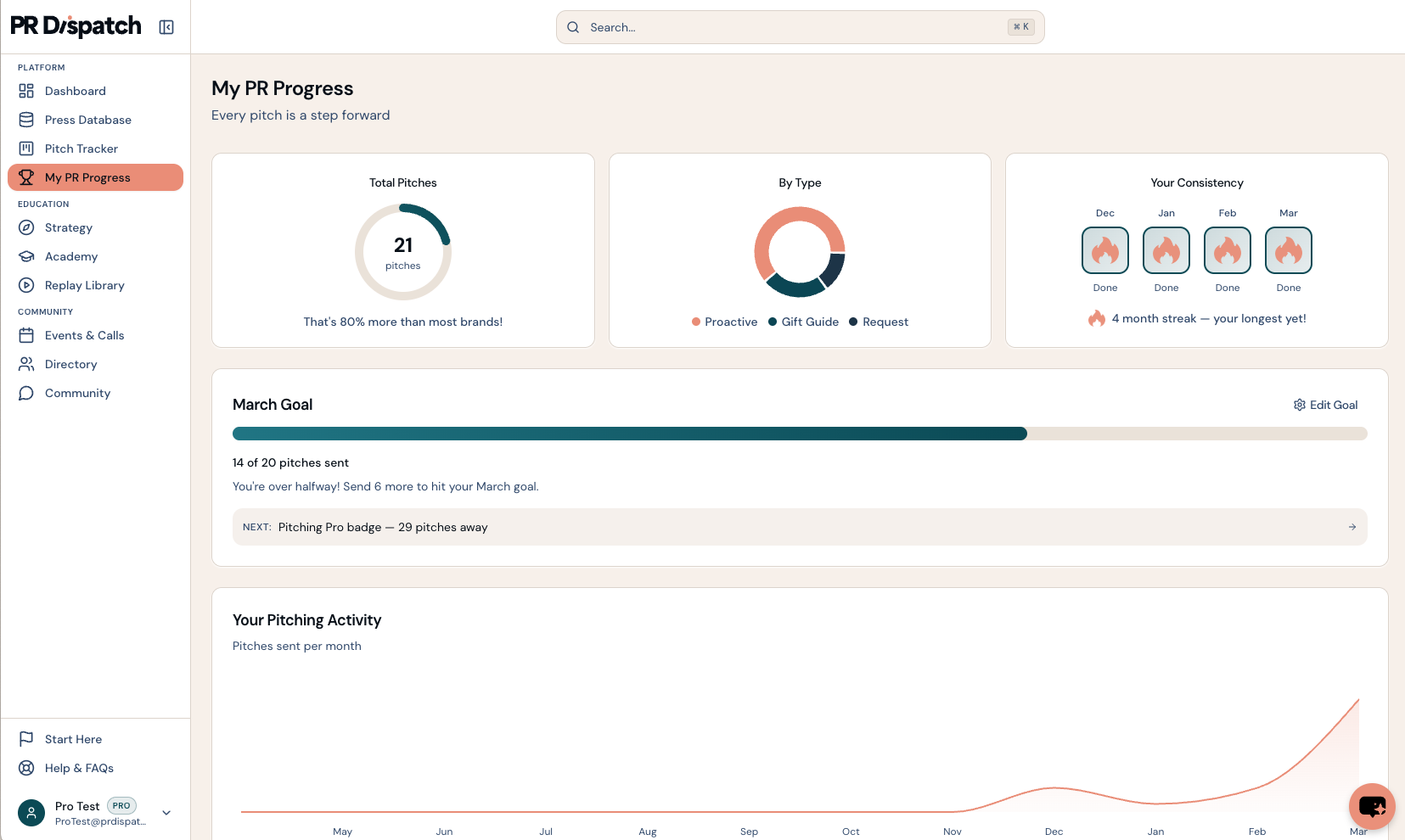
Task: Switch to My PR Progress
Action: coord(87,177)
